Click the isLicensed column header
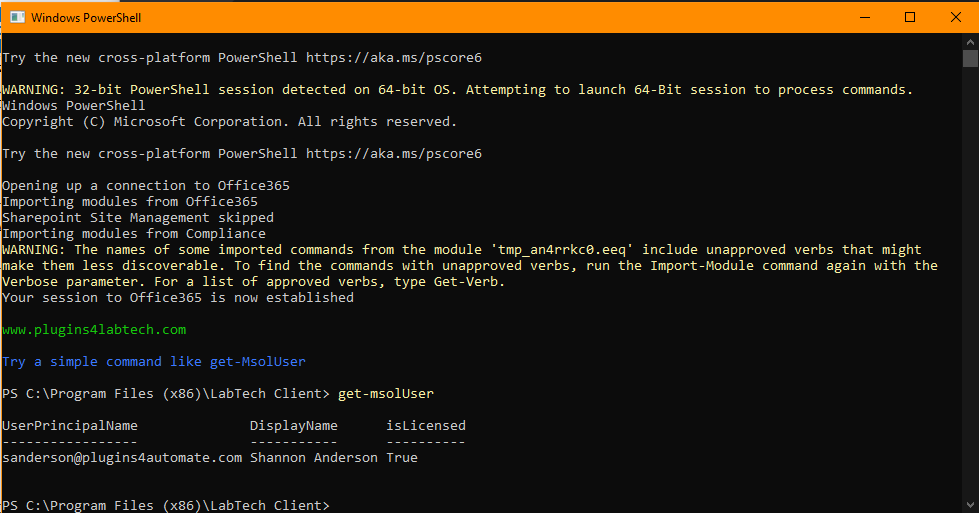979x513 pixels. pyautogui.click(x=426, y=426)
